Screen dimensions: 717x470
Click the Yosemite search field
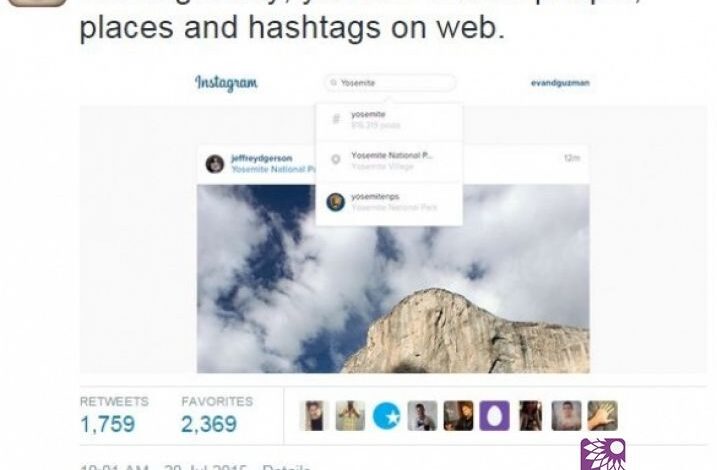[x=390, y=83]
